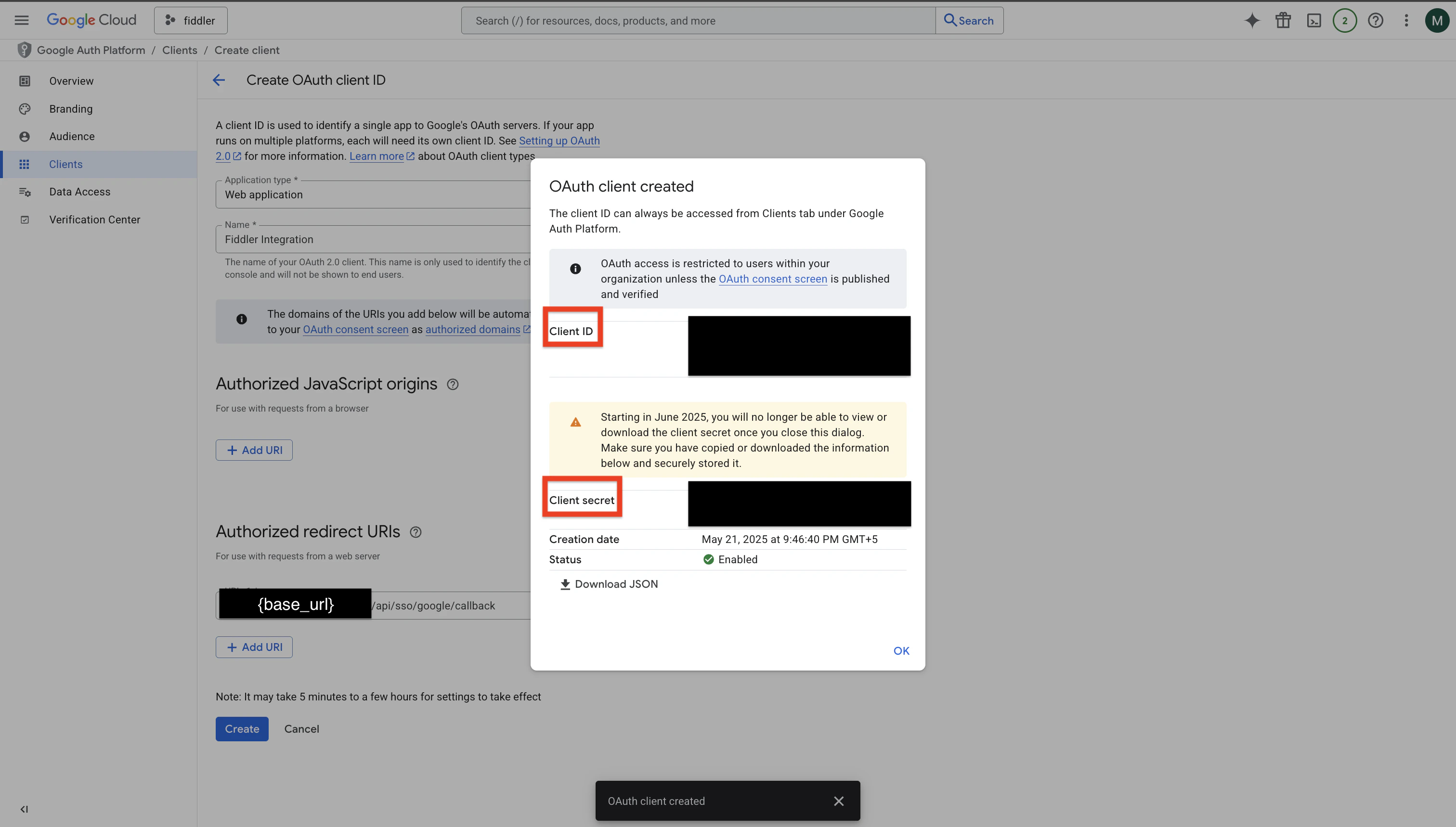Click the Search button
Image resolution: width=1456 pixels, height=827 pixels.
[969, 20]
